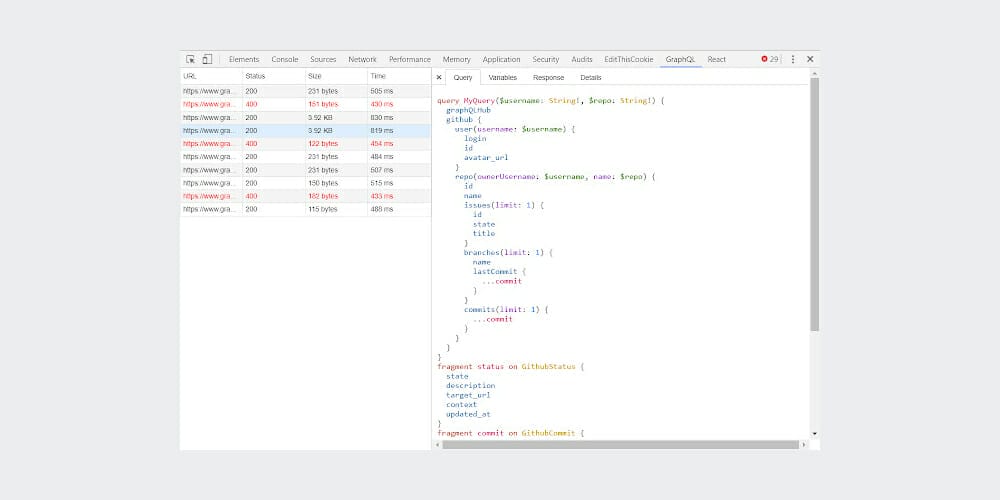1000x500 pixels.
Task: Open the Memory tab
Action: click(457, 59)
